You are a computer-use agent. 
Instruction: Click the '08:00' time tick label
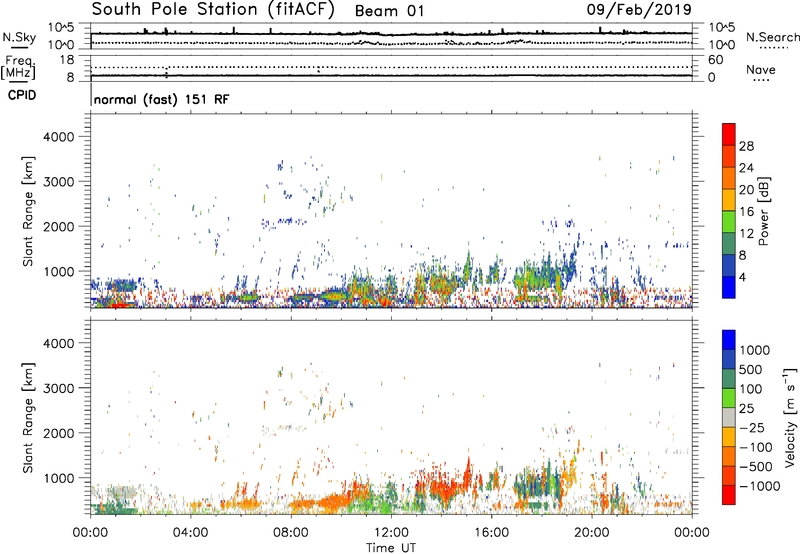pyautogui.click(x=291, y=533)
